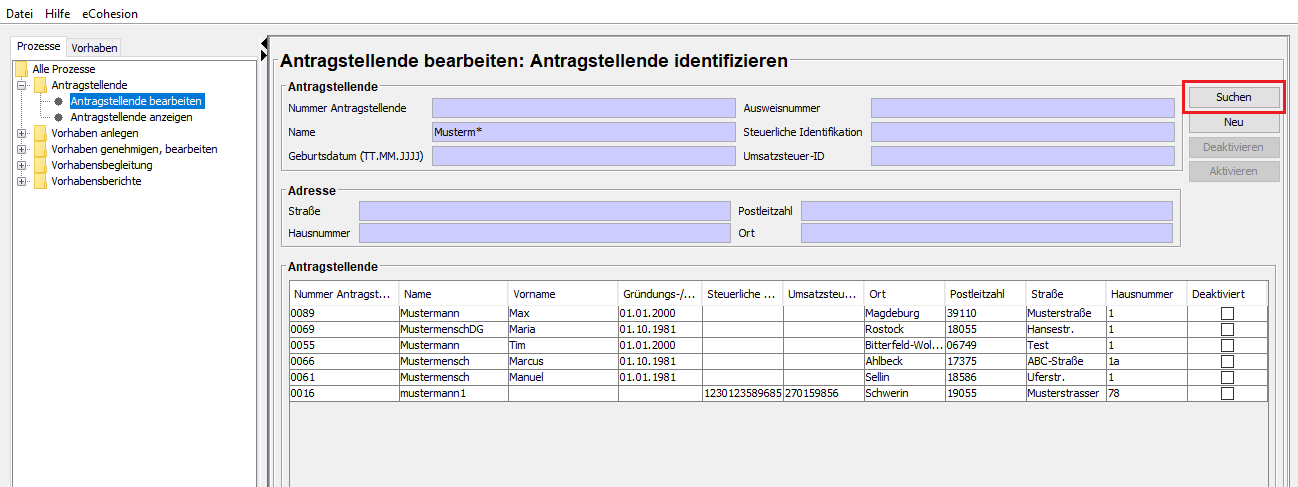Focus the Nummer Antragstellende input field

point(583,108)
